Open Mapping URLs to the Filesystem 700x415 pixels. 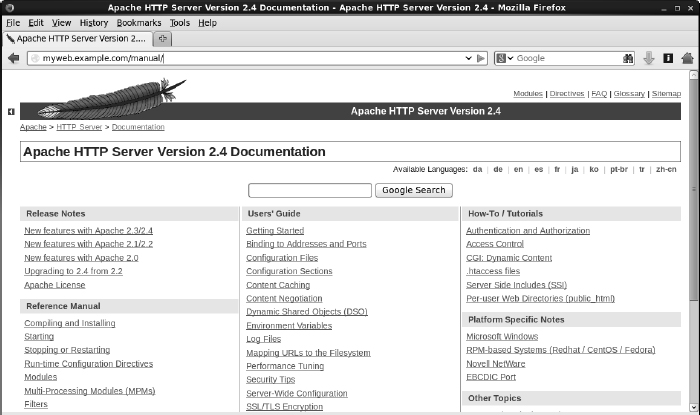tap(308, 353)
